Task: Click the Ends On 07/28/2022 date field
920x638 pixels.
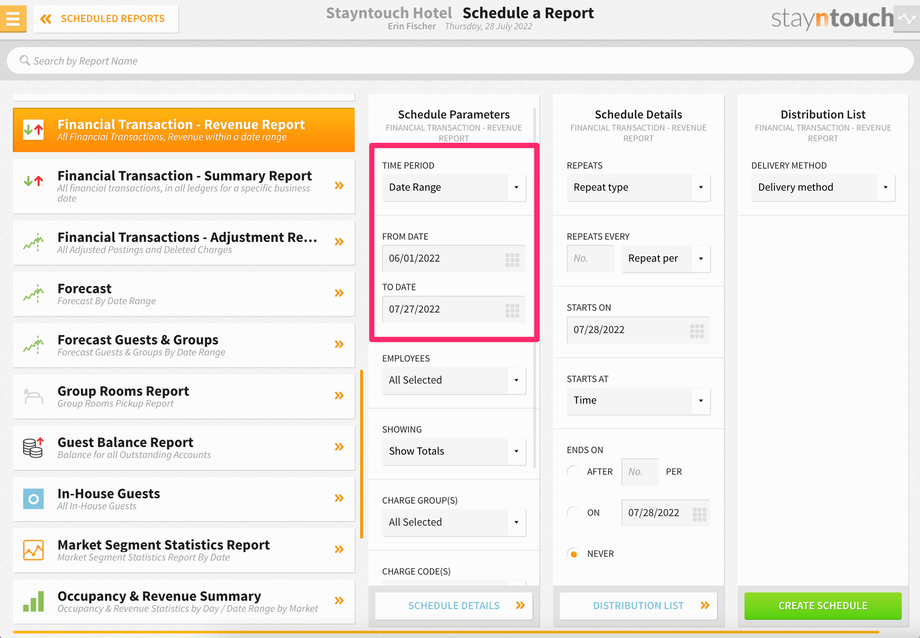Action: [x=665, y=513]
